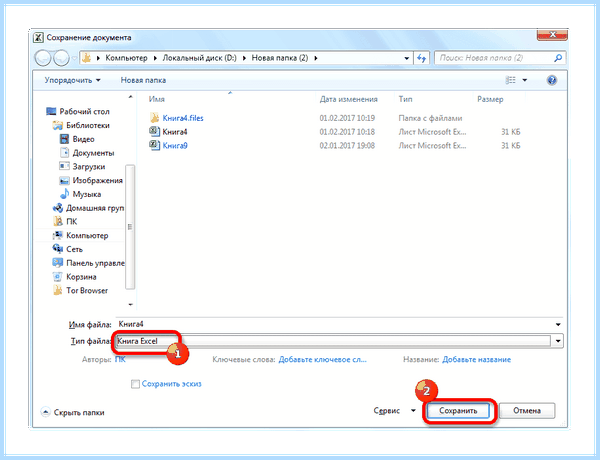Click the Музыка note icon
This screenshot has width=600, height=460.
[64, 194]
